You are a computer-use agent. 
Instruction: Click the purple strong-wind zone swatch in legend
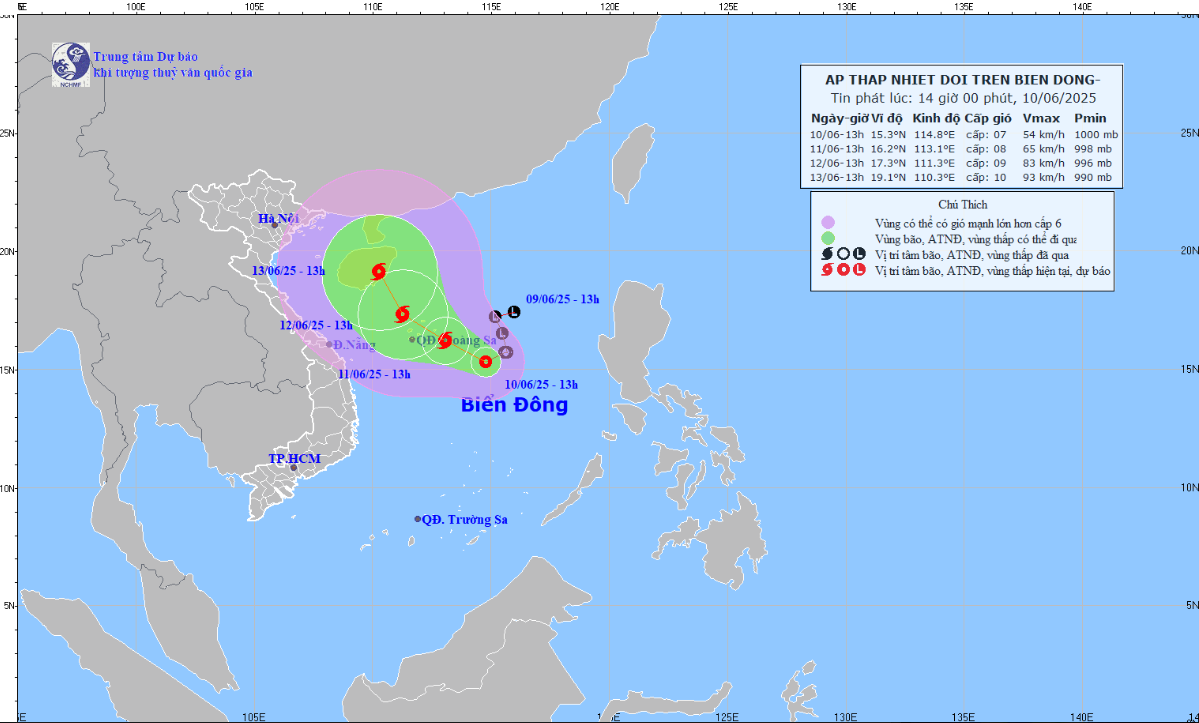pos(827,222)
